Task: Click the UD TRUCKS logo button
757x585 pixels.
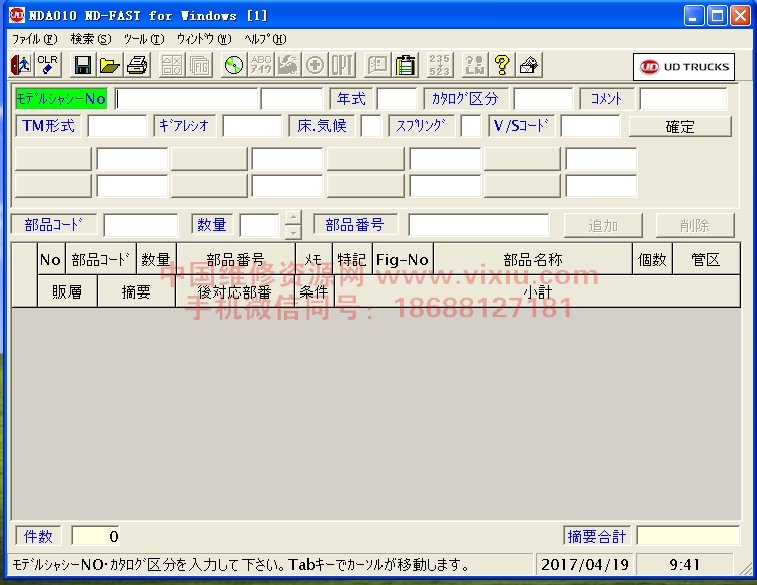Action: coord(685,67)
